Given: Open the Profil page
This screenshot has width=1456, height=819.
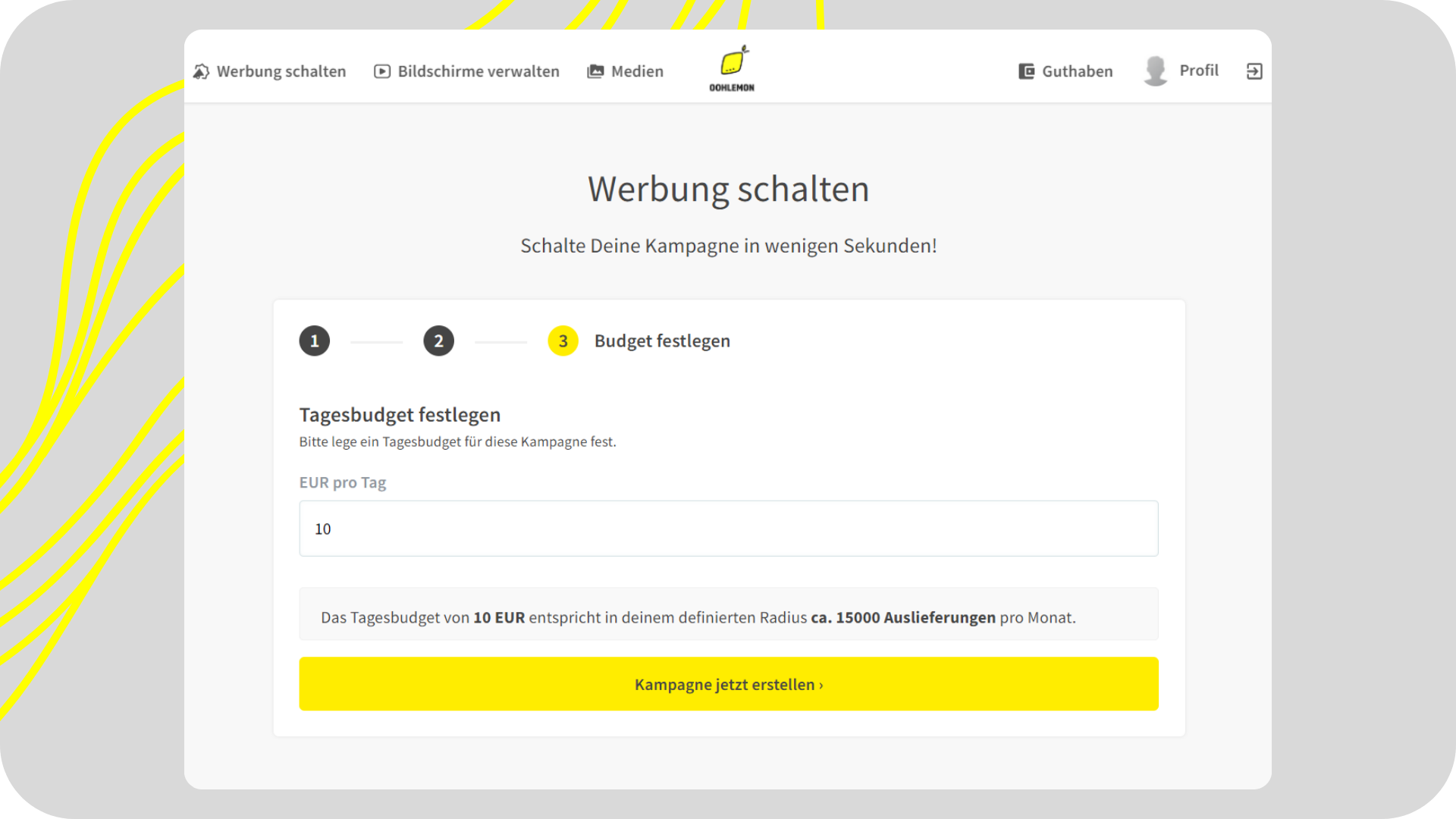Looking at the screenshot, I should [1199, 70].
